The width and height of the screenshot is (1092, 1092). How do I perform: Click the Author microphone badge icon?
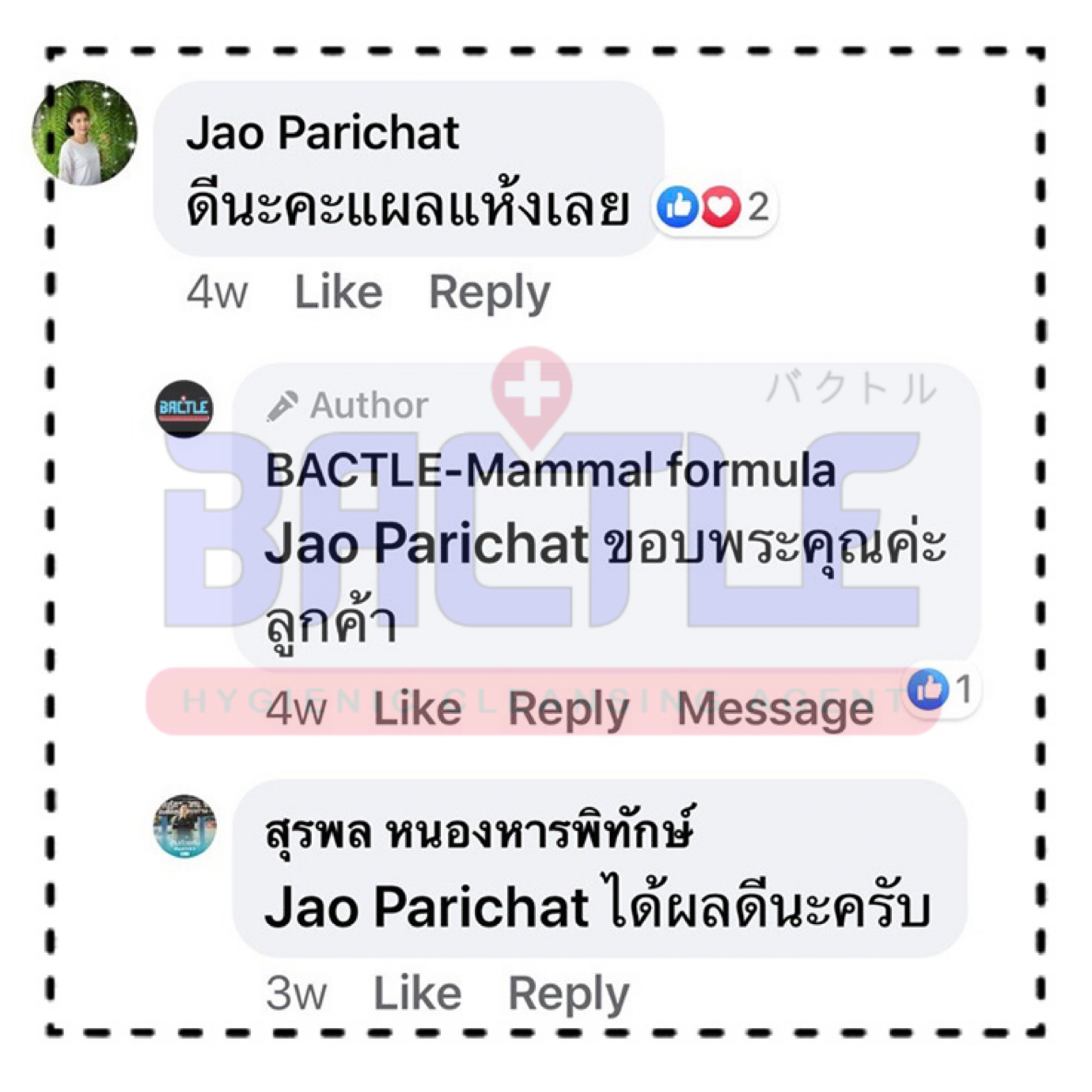(x=283, y=406)
